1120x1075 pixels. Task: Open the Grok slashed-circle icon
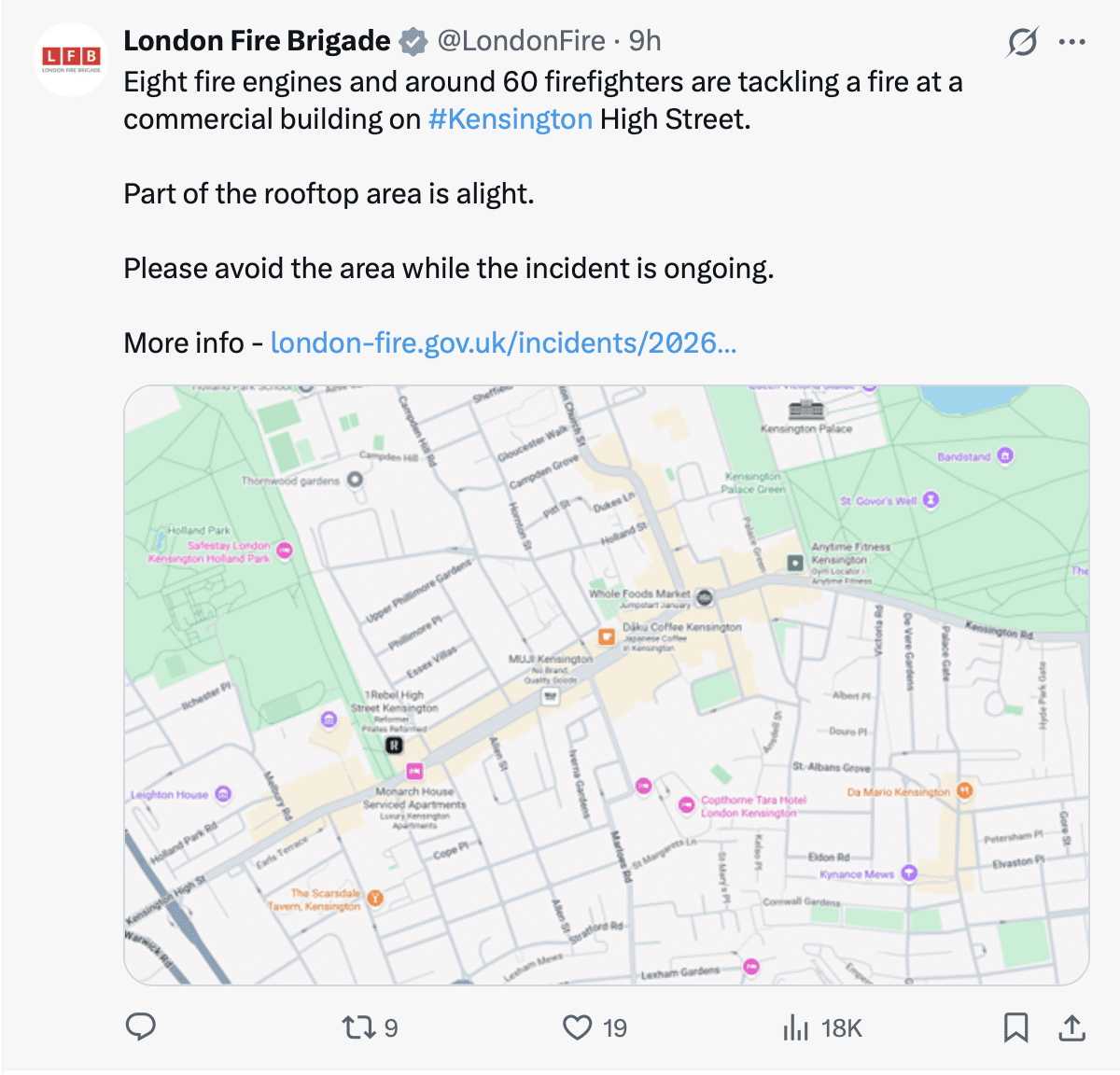[x=1023, y=42]
